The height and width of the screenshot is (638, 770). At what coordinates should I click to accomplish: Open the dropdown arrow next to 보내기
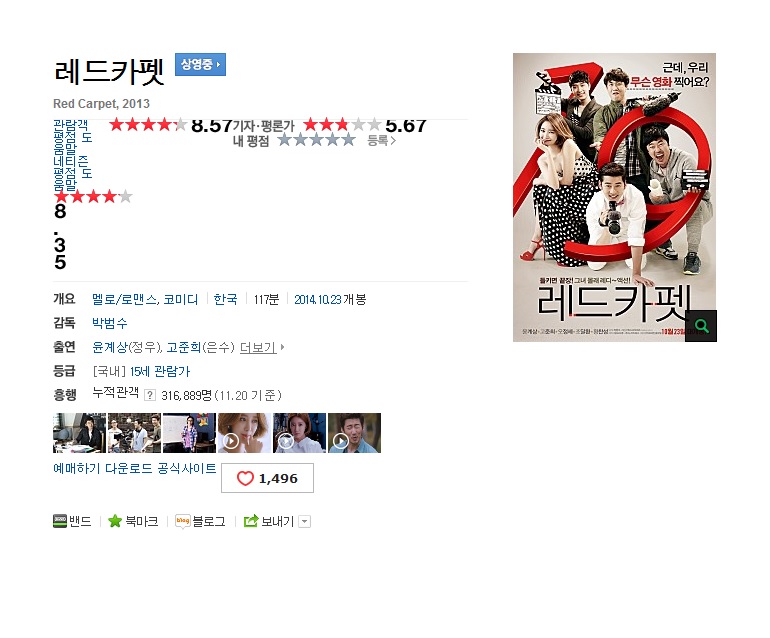pos(305,522)
